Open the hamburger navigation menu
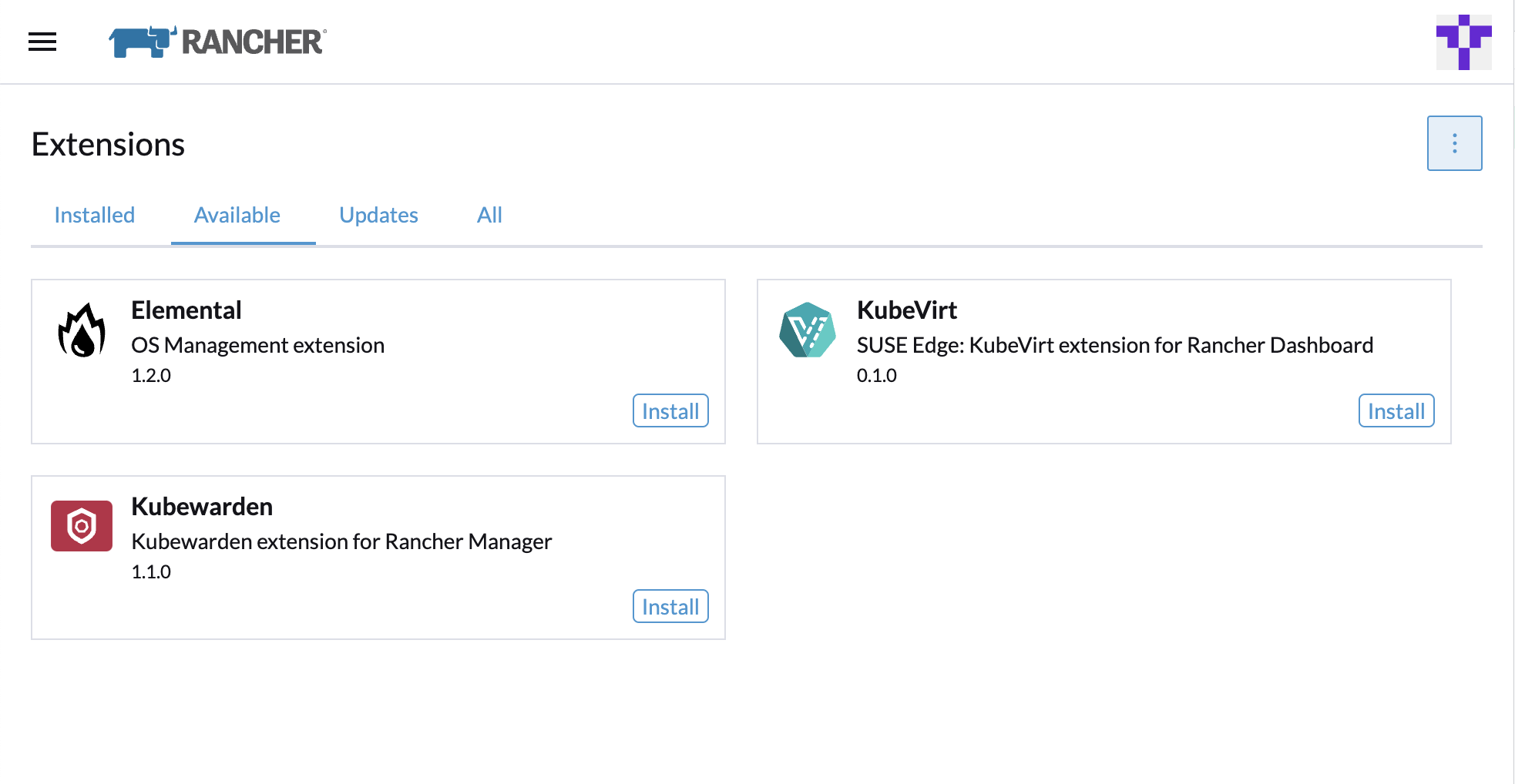 (x=42, y=42)
